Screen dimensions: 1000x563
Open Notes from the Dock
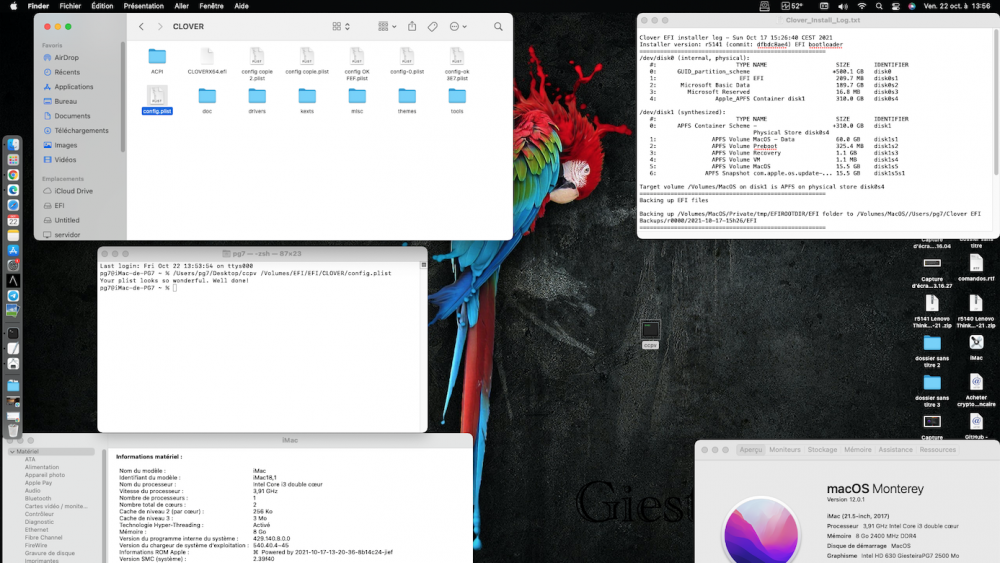tap(13, 235)
